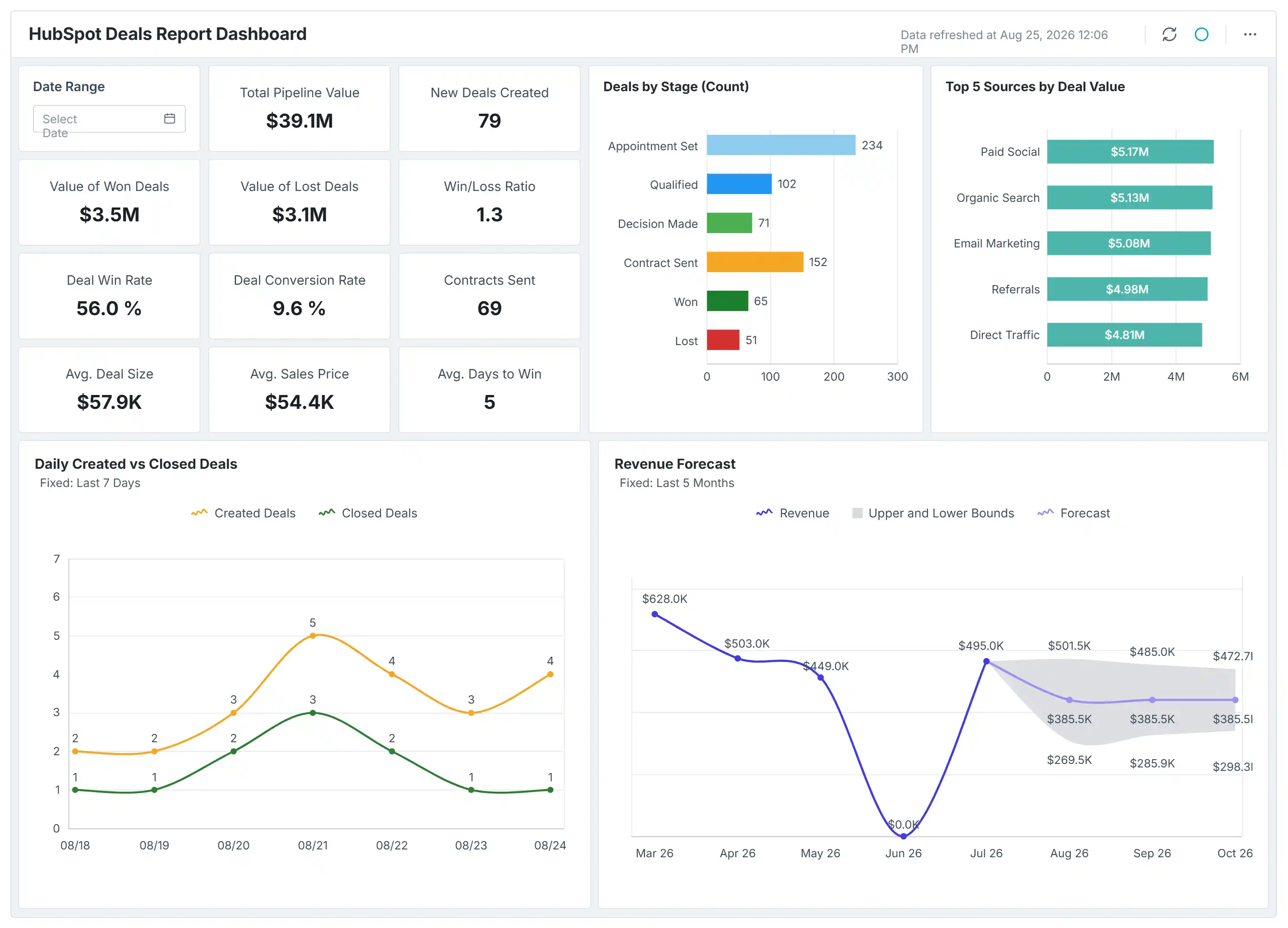
Task: Click the $449.0K revenue point for May 26
Action: click(821, 678)
